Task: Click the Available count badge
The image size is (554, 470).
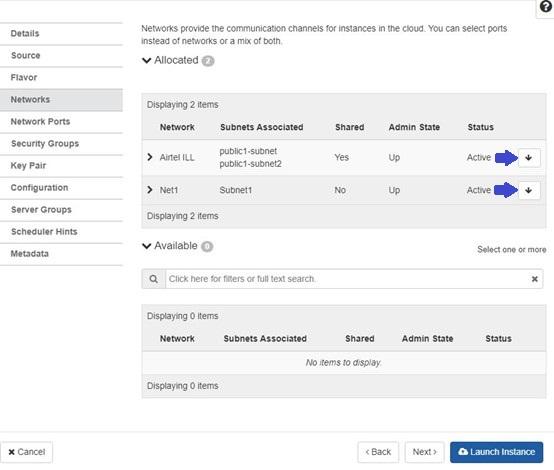Action: (207, 246)
